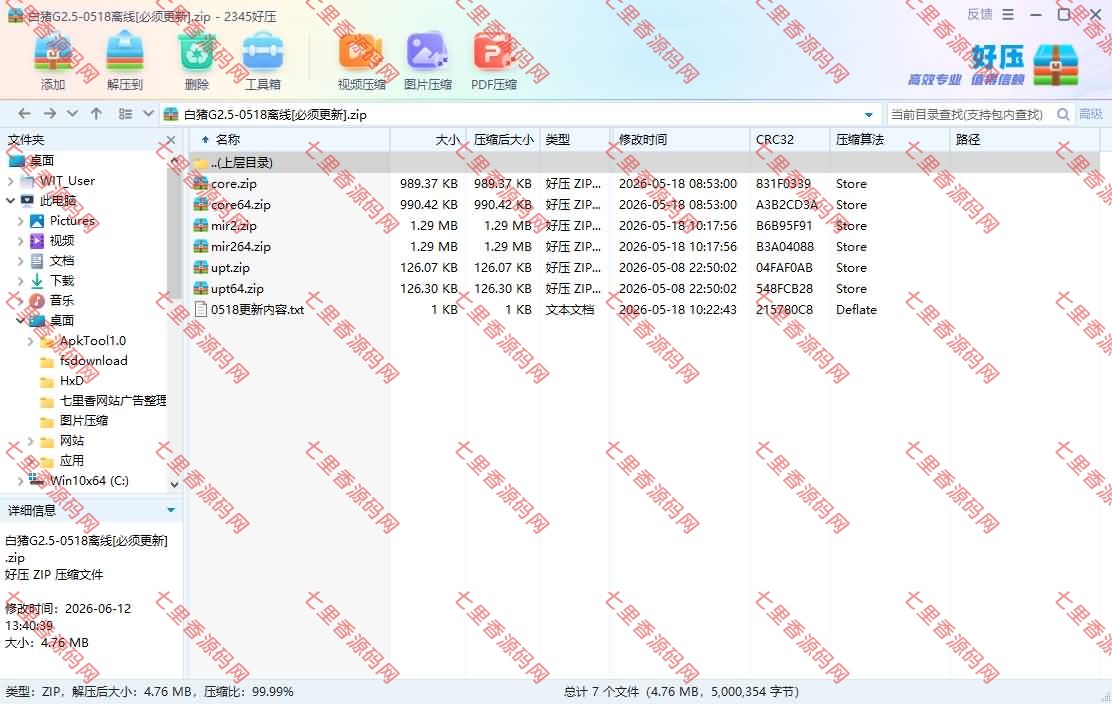Image resolution: width=1112 pixels, height=704 pixels.
Task: Click CRC32 value 831F0339
Action: 783,184
